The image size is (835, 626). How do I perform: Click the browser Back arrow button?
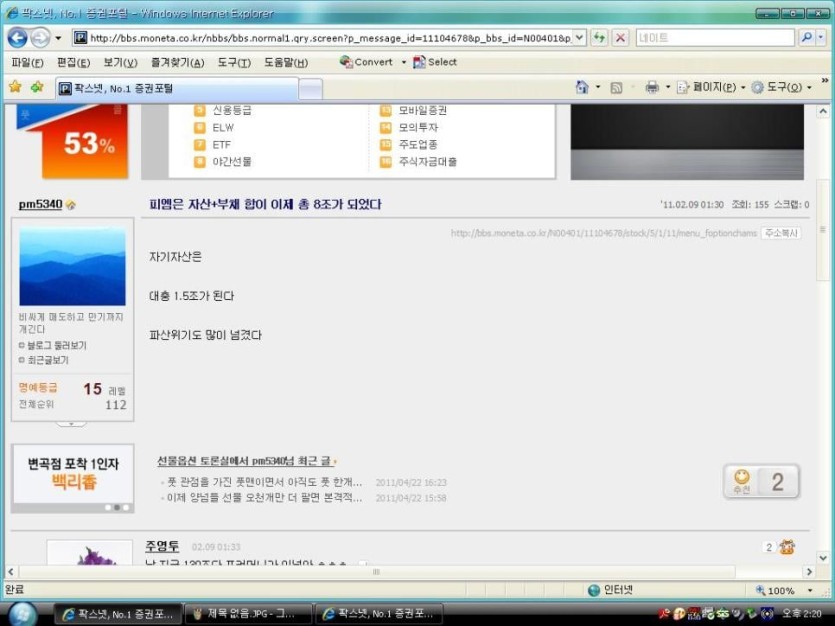(17, 38)
